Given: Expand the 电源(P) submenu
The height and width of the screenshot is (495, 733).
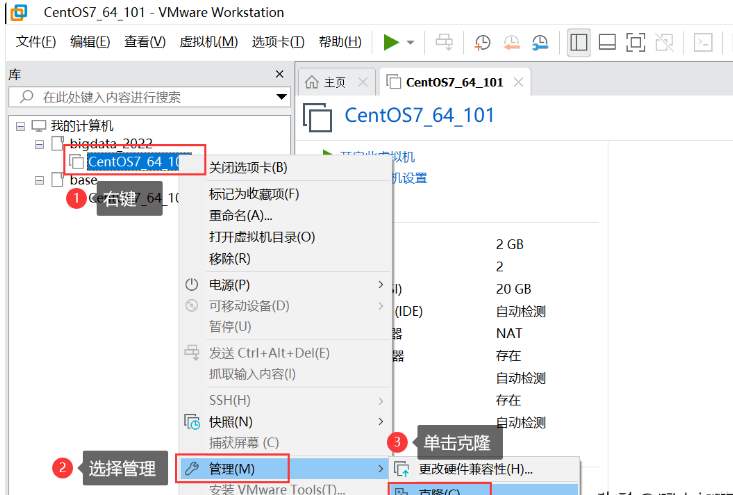Looking at the screenshot, I should (287, 285).
